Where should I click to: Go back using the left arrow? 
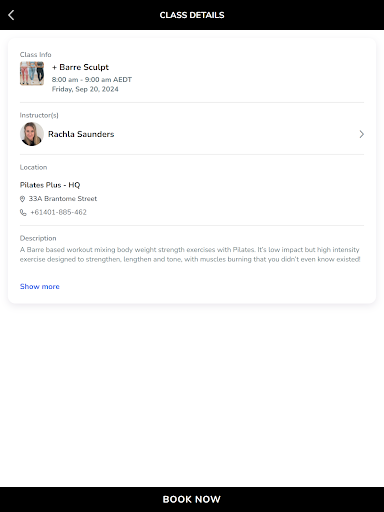pos(11,15)
